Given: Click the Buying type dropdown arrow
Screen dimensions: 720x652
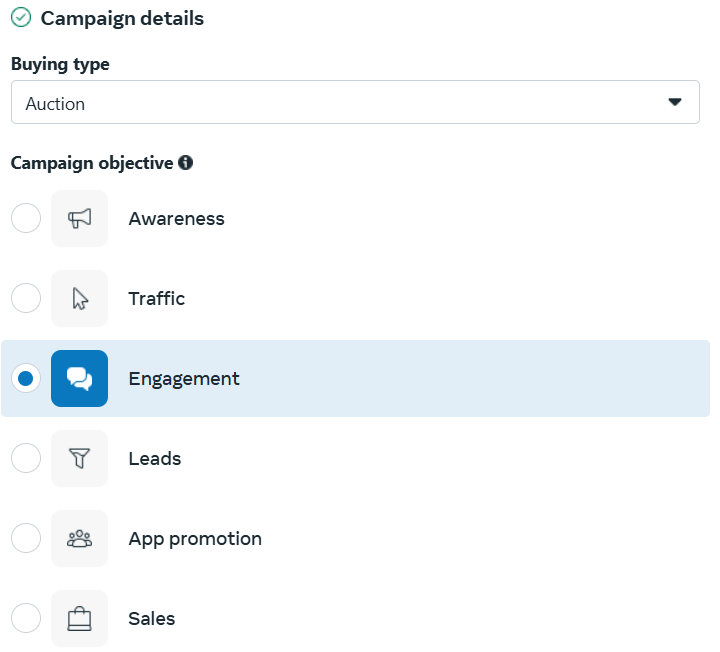Looking at the screenshot, I should [x=675, y=102].
